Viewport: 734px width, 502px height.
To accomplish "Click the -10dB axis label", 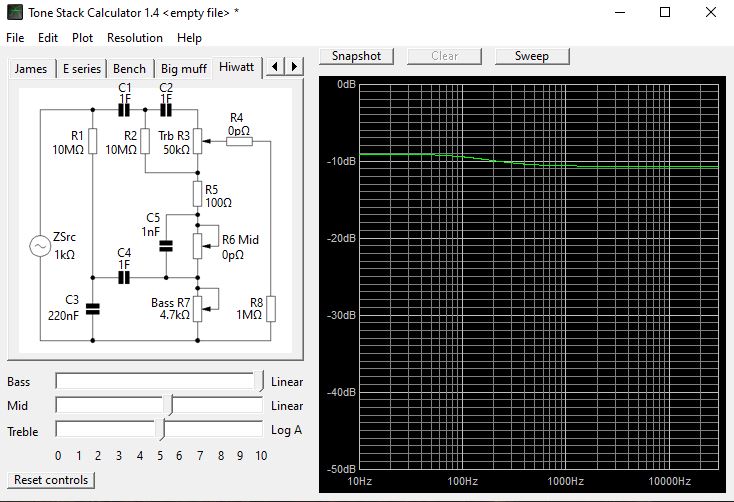I will (x=341, y=161).
